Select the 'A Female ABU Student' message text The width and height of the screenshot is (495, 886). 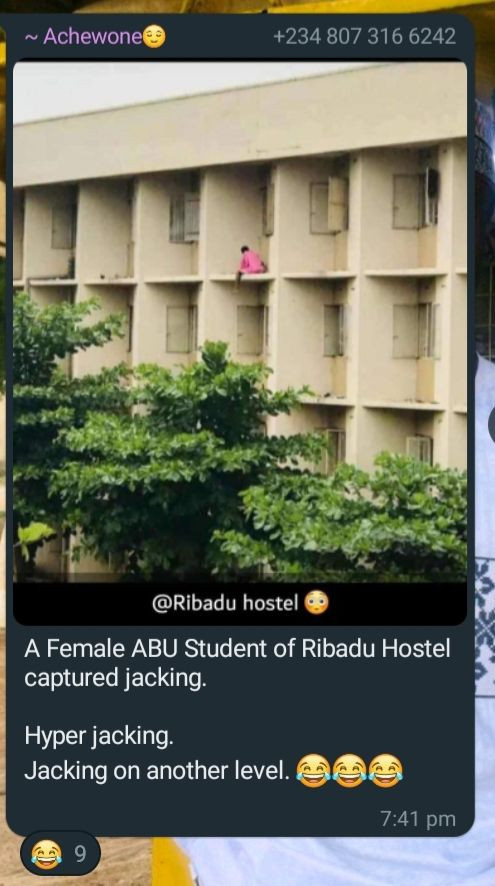click(237, 663)
